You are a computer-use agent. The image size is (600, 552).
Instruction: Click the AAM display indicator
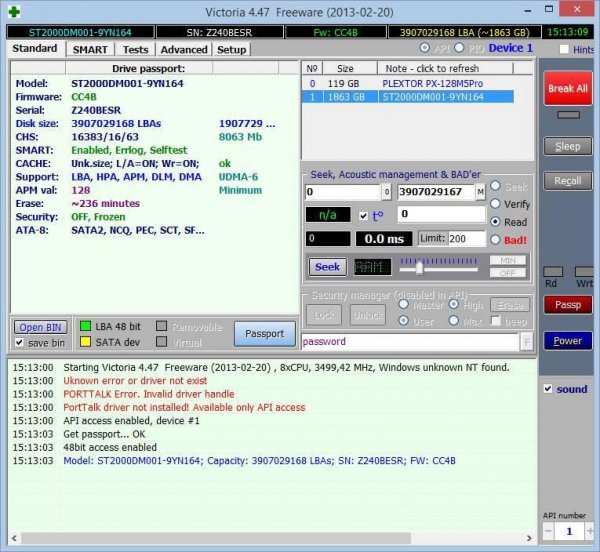[x=372, y=267]
